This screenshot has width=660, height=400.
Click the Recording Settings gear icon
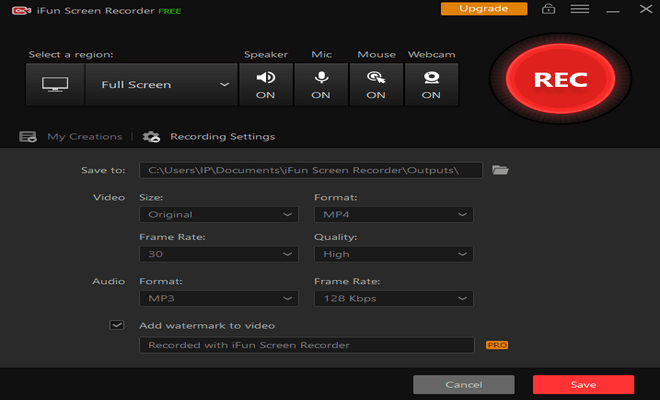[x=151, y=137]
